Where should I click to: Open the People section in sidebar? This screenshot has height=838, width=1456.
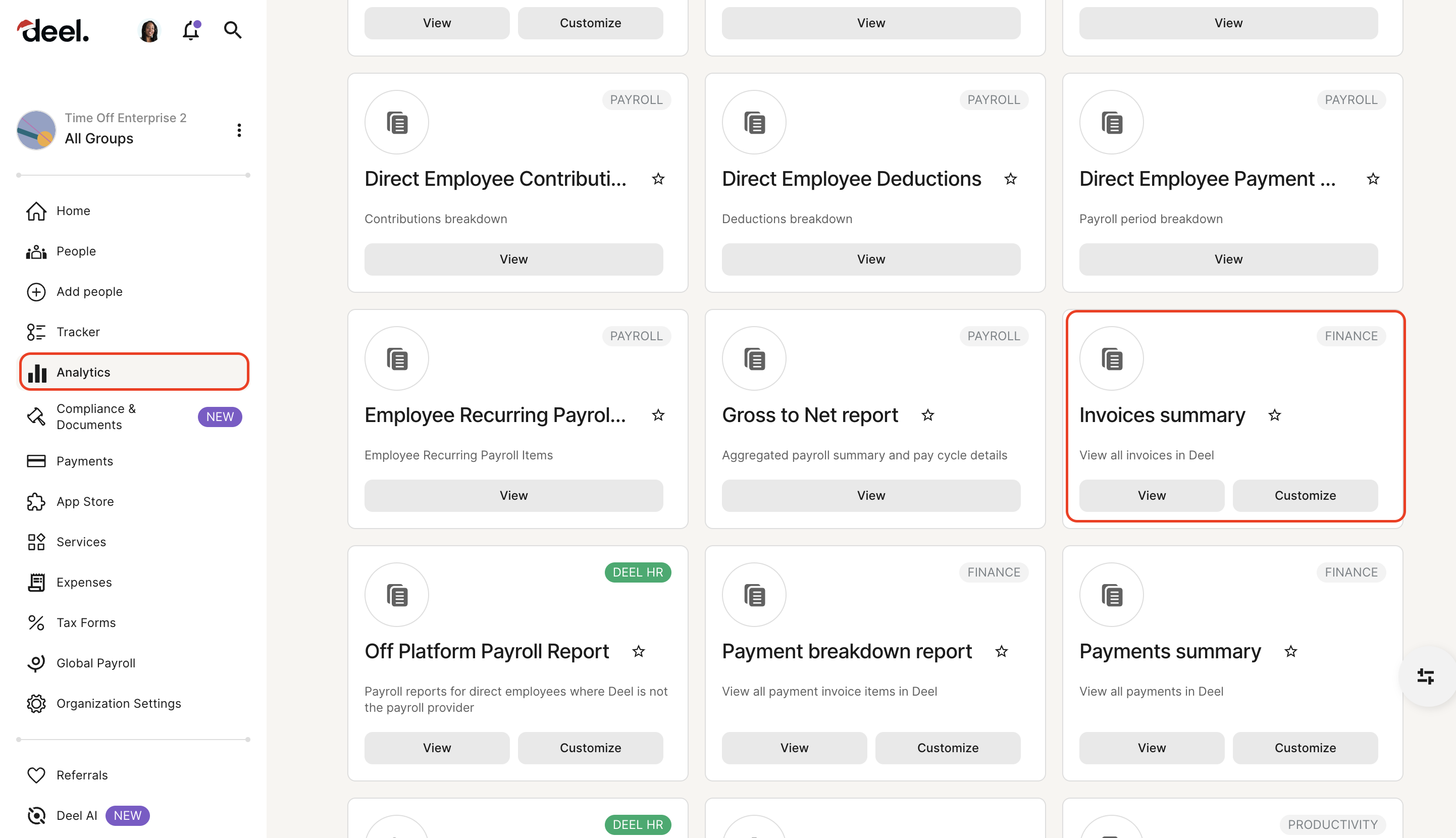[x=75, y=251]
